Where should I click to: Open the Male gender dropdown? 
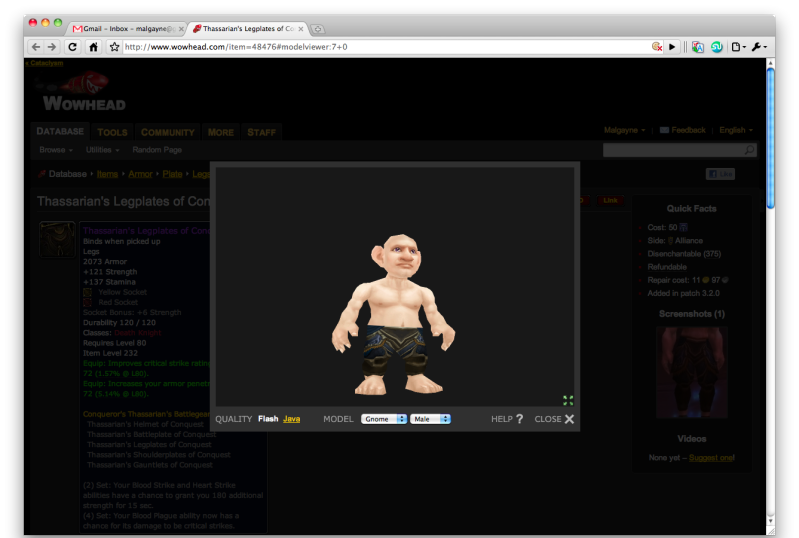pyautogui.click(x=431, y=419)
